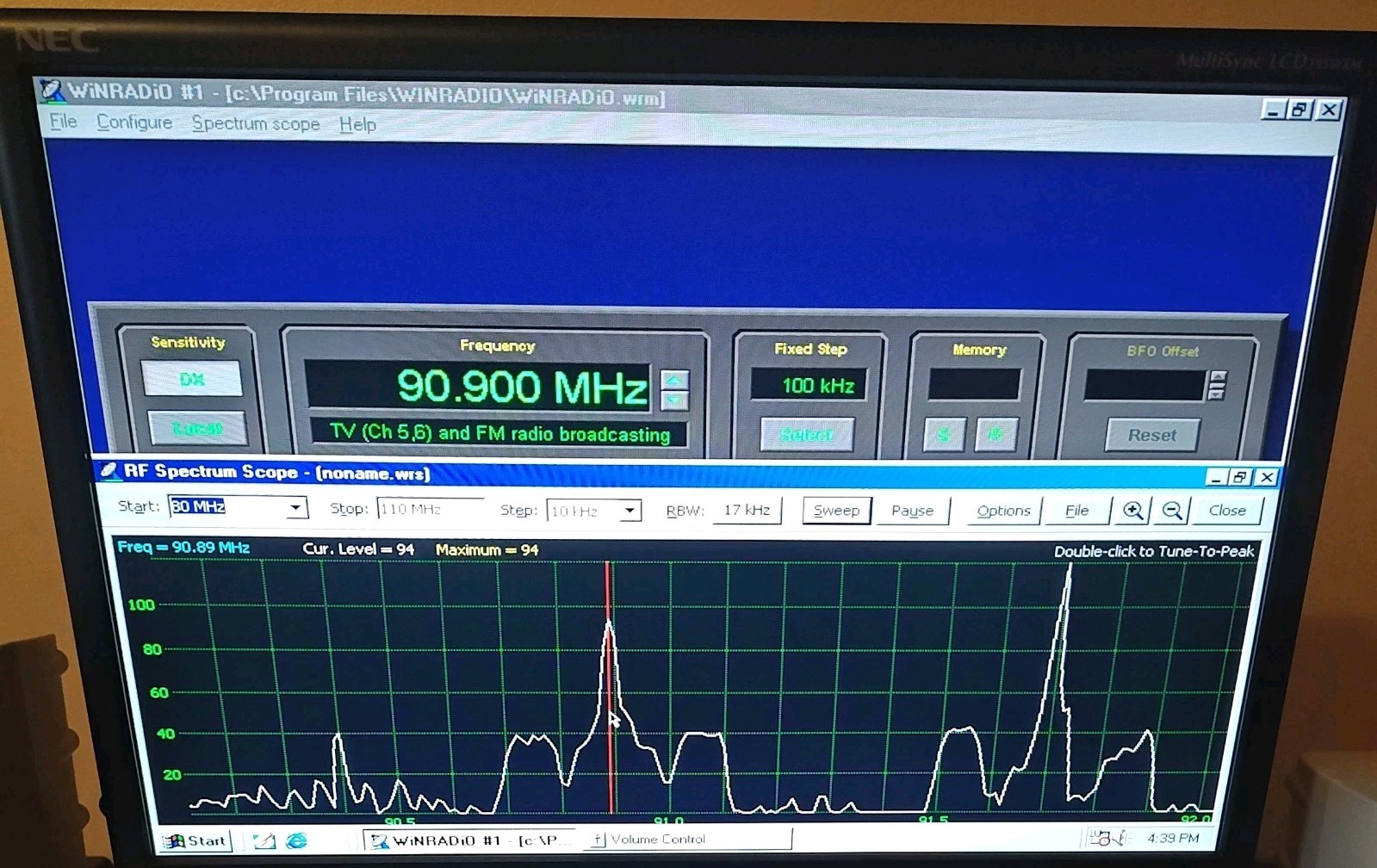Increase frequency with the up arrow
This screenshot has width=1377, height=868.
coord(674,379)
